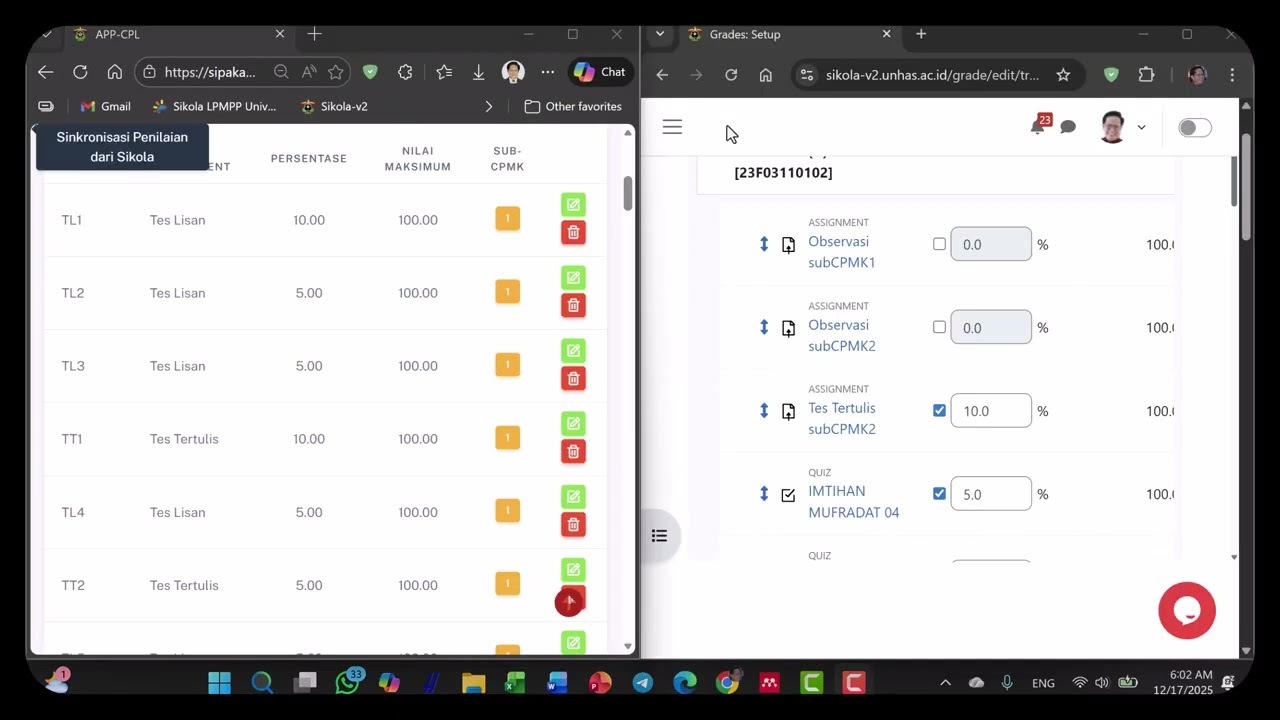Open a new tab in Edge
1280x720 pixels.
click(314, 34)
